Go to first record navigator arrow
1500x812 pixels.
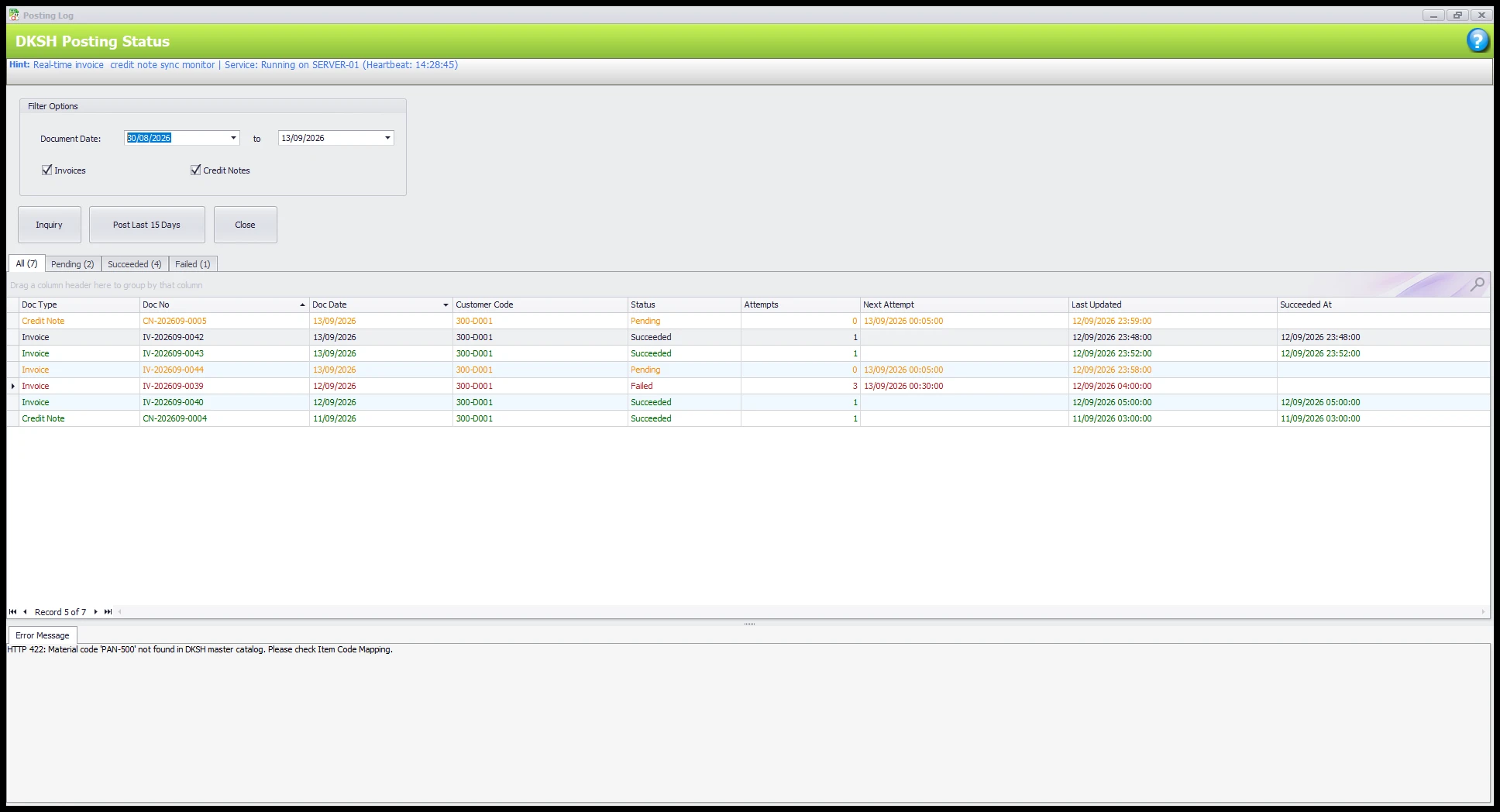tap(12, 612)
